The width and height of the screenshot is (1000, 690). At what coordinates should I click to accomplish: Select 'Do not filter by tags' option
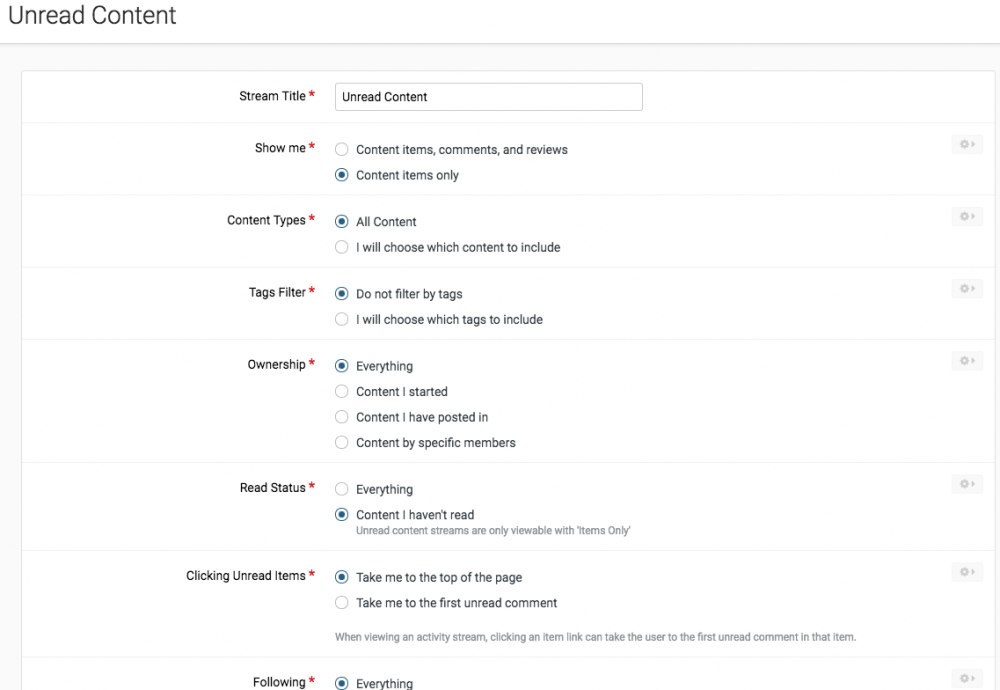[342, 293]
